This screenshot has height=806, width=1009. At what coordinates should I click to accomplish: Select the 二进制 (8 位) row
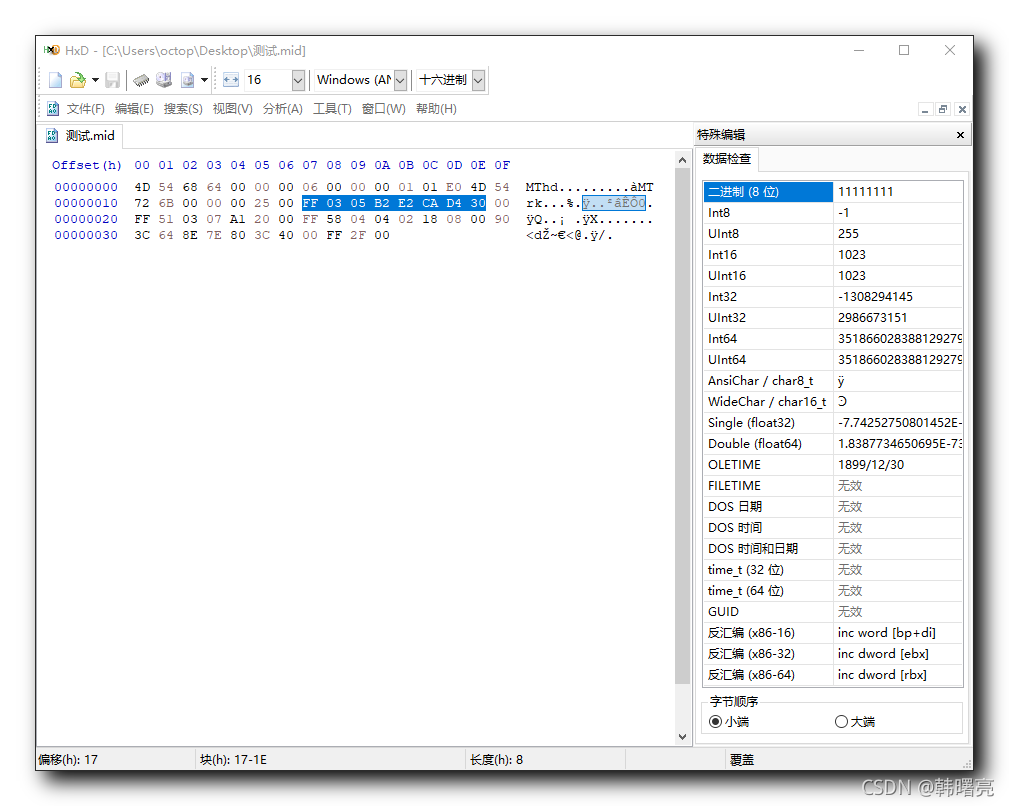(833, 192)
